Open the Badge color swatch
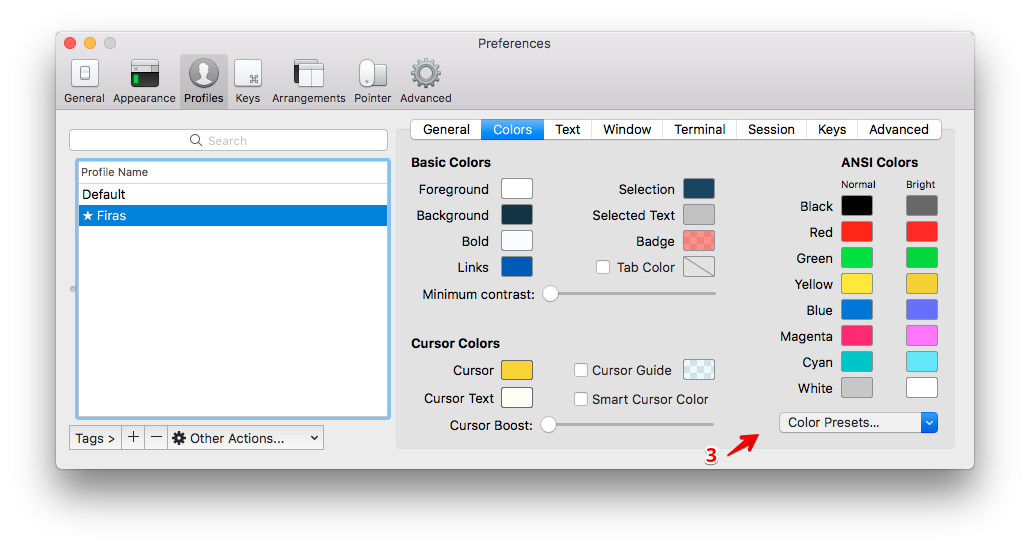The width and height of the screenshot is (1030, 549). point(699,240)
